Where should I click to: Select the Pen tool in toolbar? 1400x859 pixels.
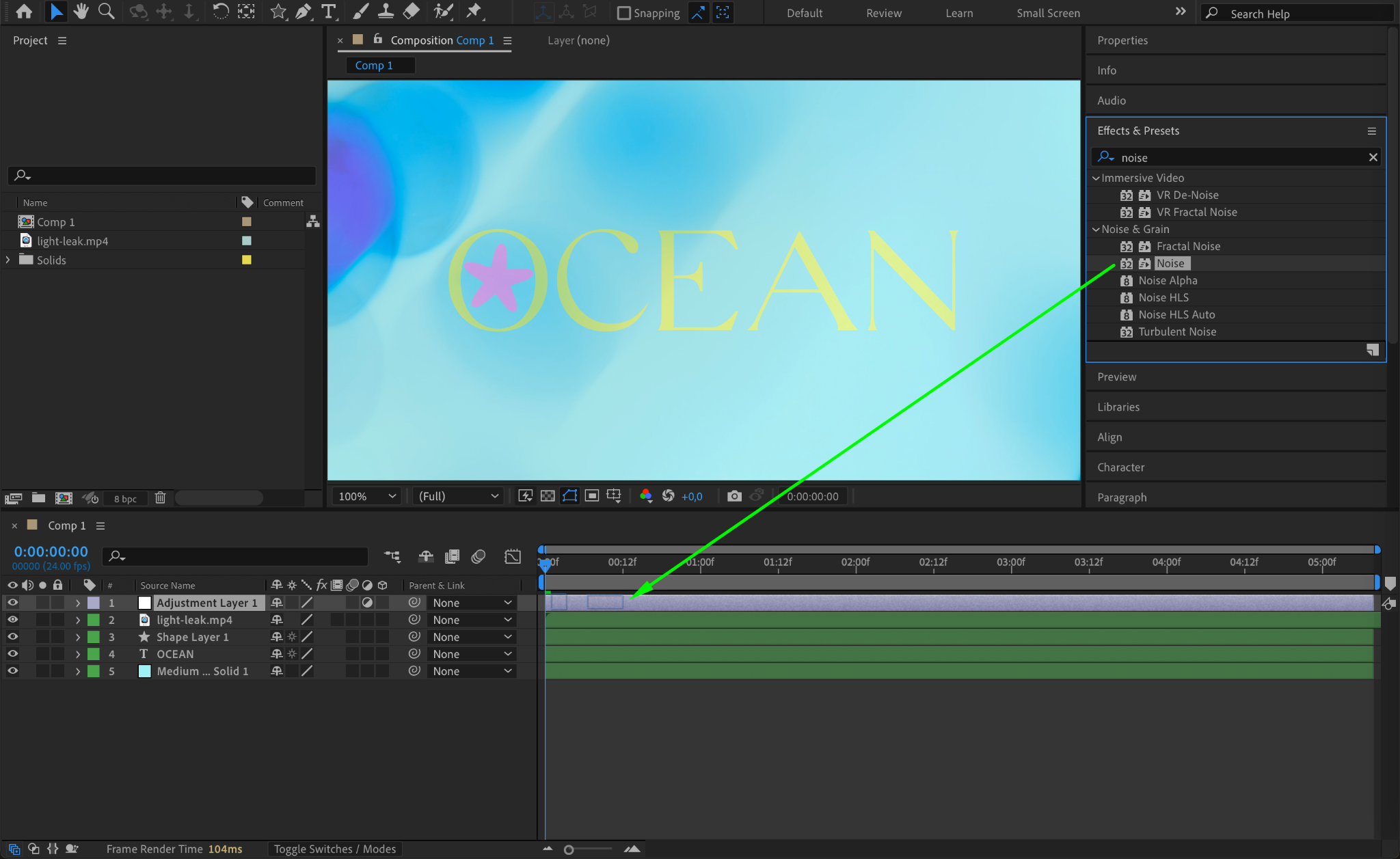coord(303,12)
